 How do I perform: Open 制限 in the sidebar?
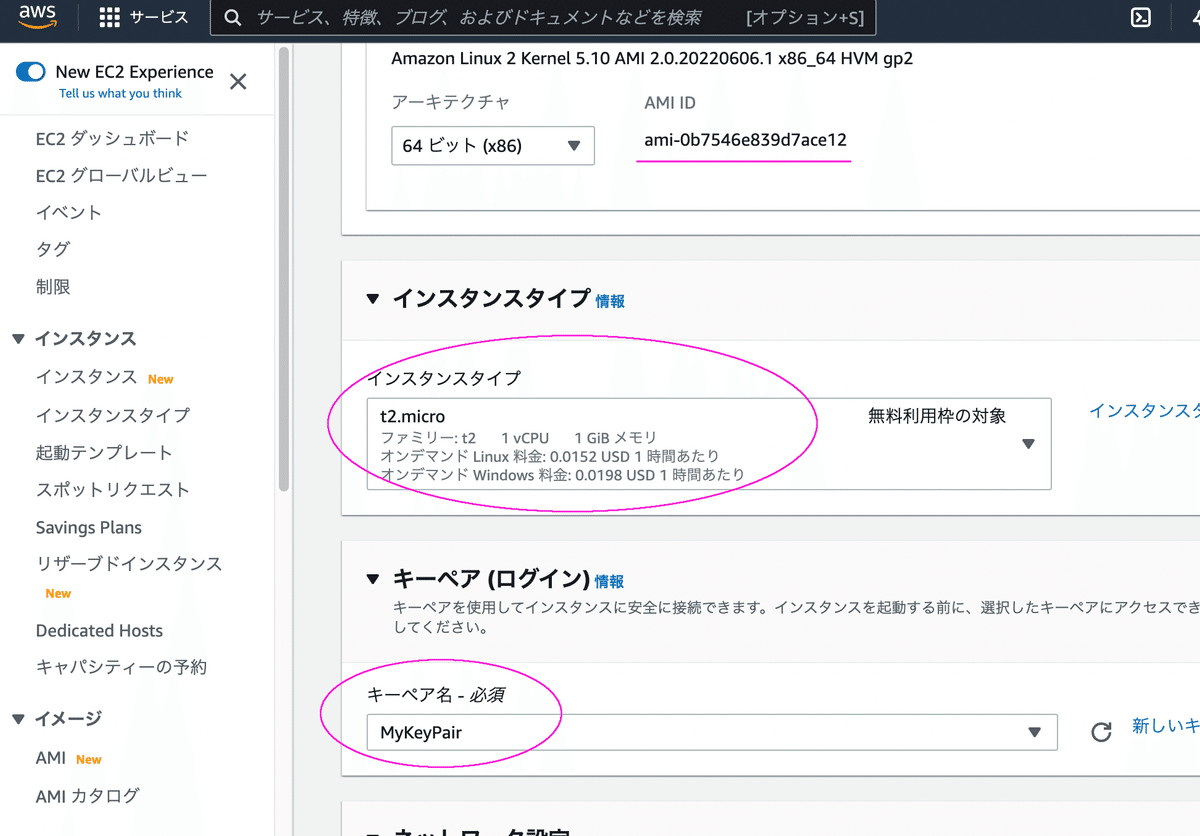coord(52,286)
